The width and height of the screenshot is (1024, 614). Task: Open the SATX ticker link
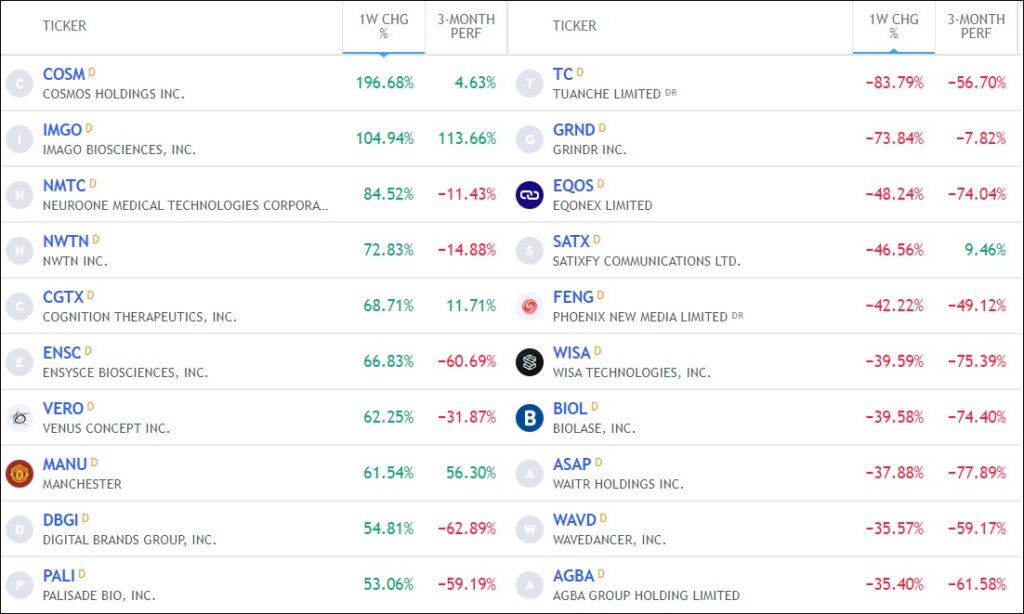[571, 242]
